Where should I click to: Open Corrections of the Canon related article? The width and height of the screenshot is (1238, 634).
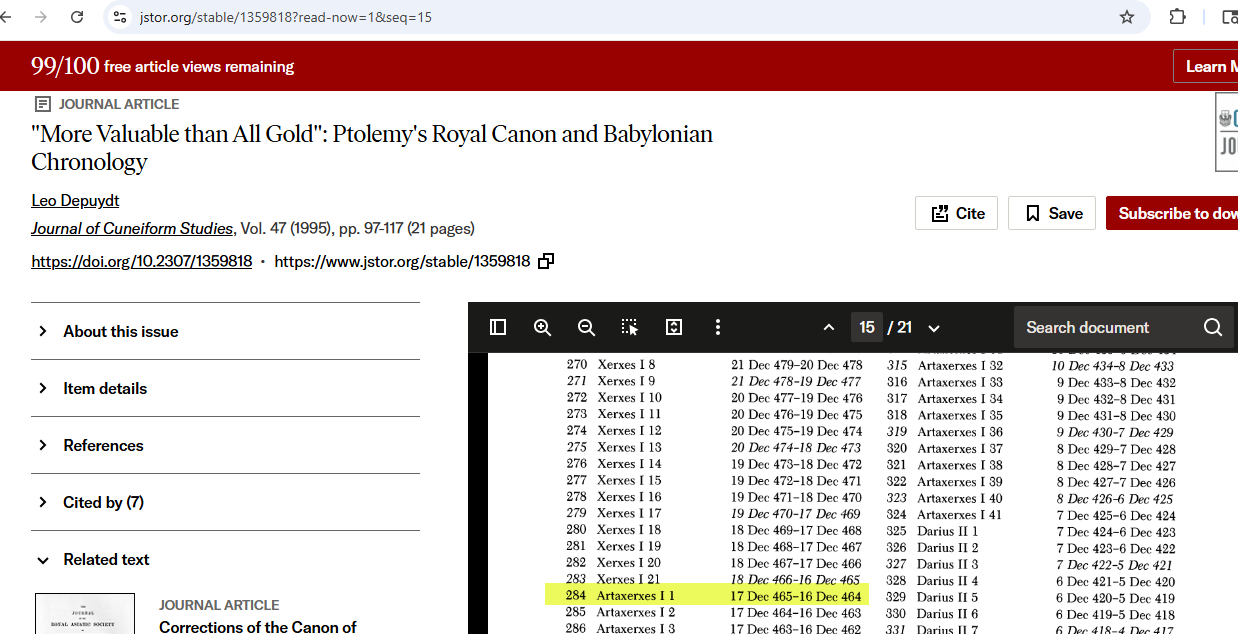(257, 627)
